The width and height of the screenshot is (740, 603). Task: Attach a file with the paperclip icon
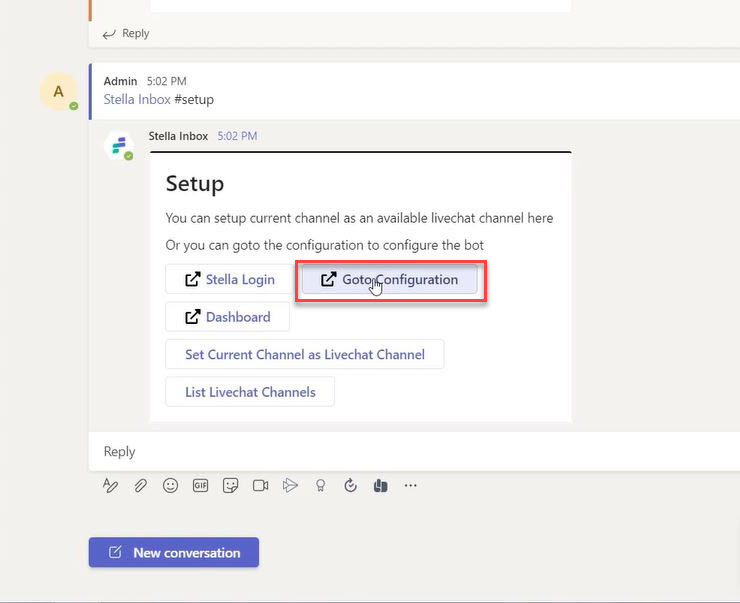pos(140,485)
